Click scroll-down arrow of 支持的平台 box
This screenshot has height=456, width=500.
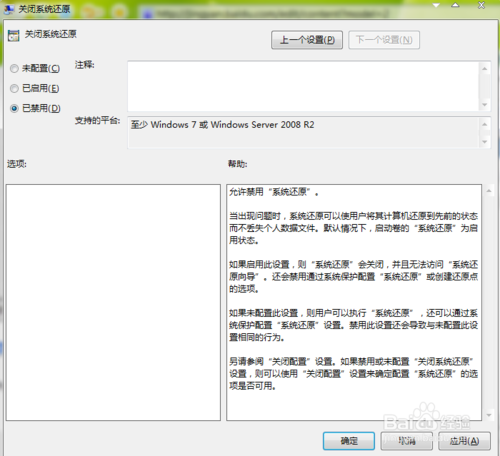(x=485, y=142)
